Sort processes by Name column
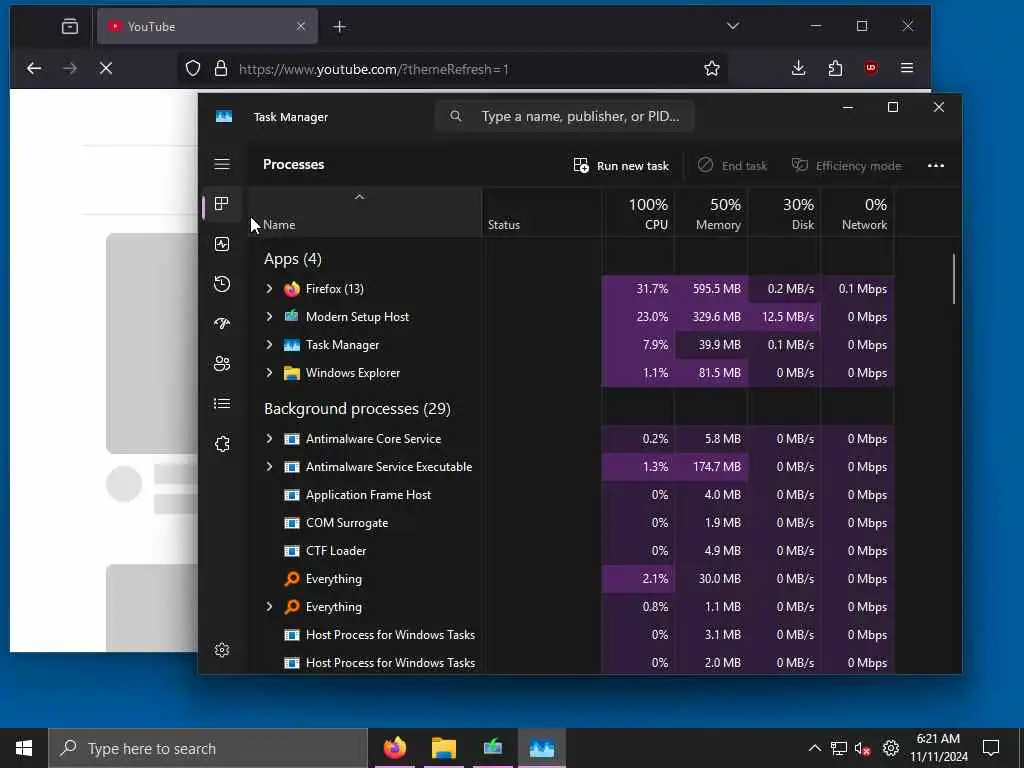 click(x=365, y=212)
